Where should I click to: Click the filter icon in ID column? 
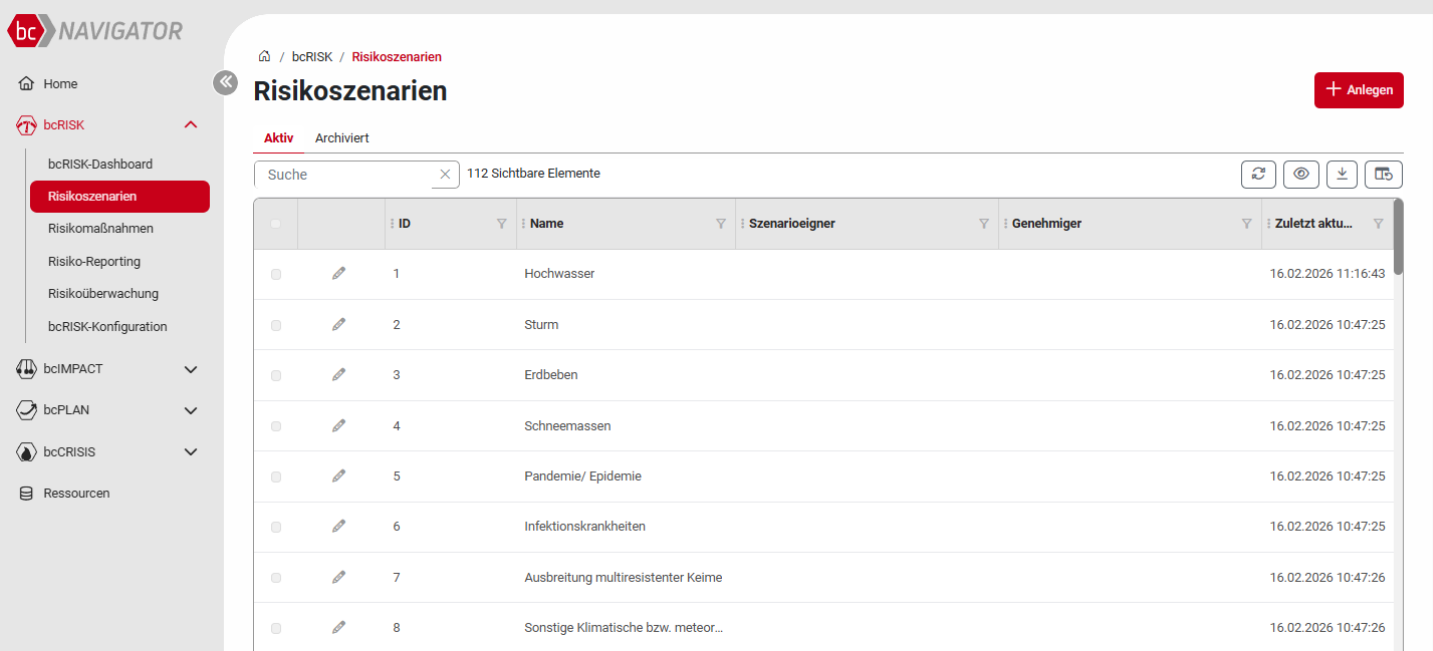click(x=502, y=224)
